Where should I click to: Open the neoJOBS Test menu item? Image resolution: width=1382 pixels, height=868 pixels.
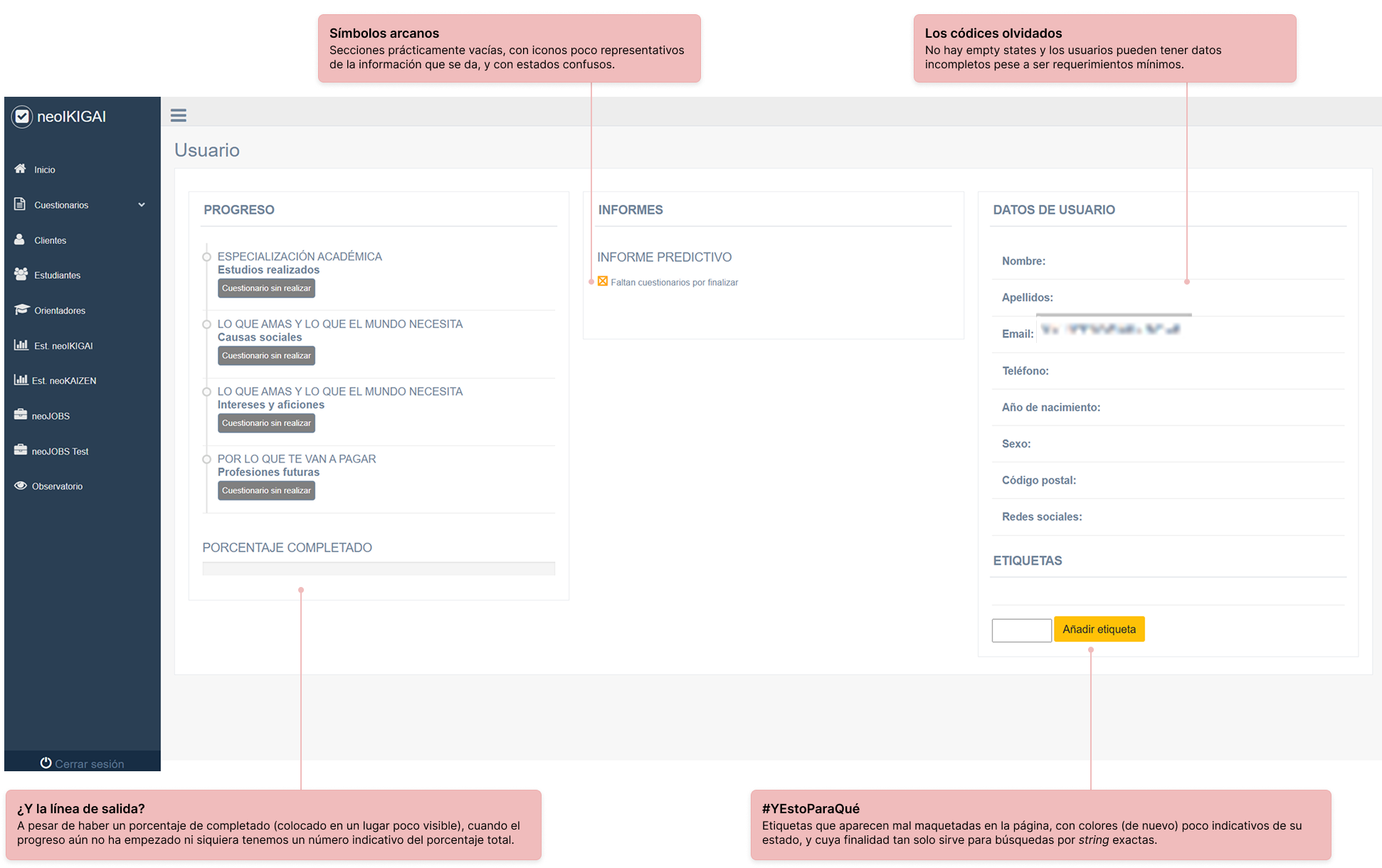coord(60,451)
